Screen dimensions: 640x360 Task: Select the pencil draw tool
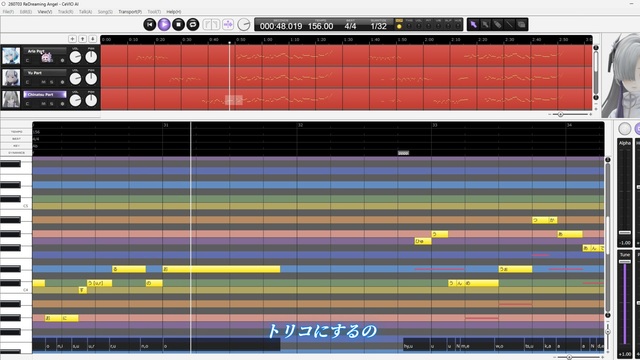point(485,24)
